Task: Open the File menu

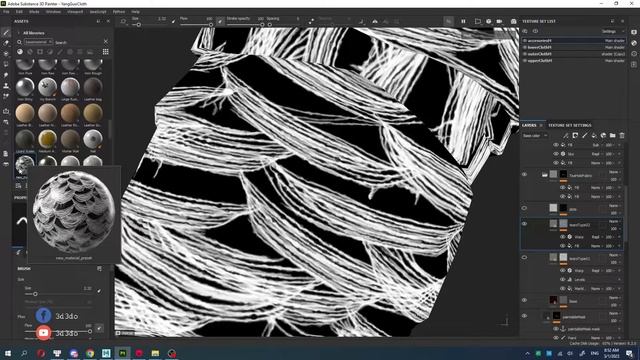Action: [x=6, y=12]
